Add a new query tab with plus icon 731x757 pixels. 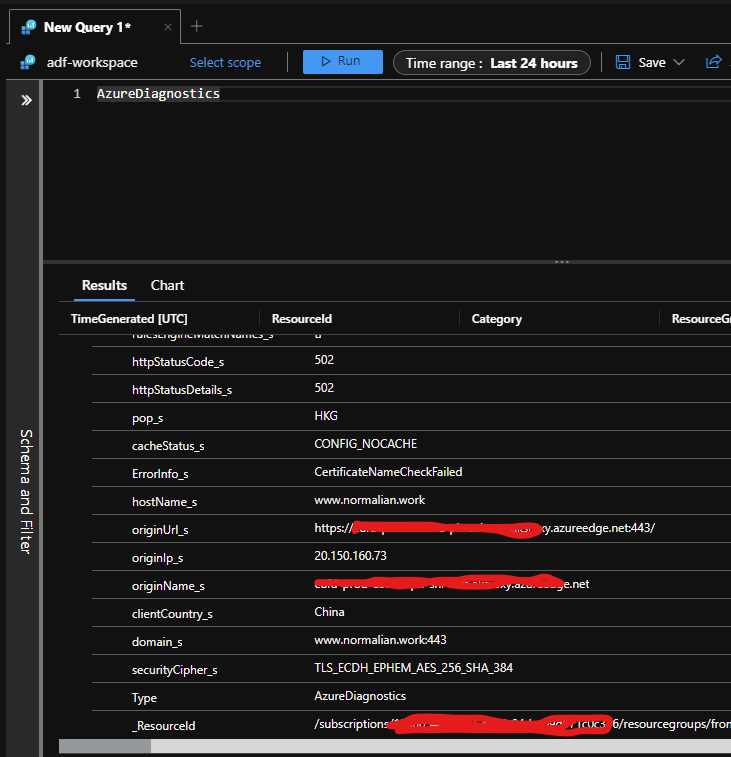197,26
